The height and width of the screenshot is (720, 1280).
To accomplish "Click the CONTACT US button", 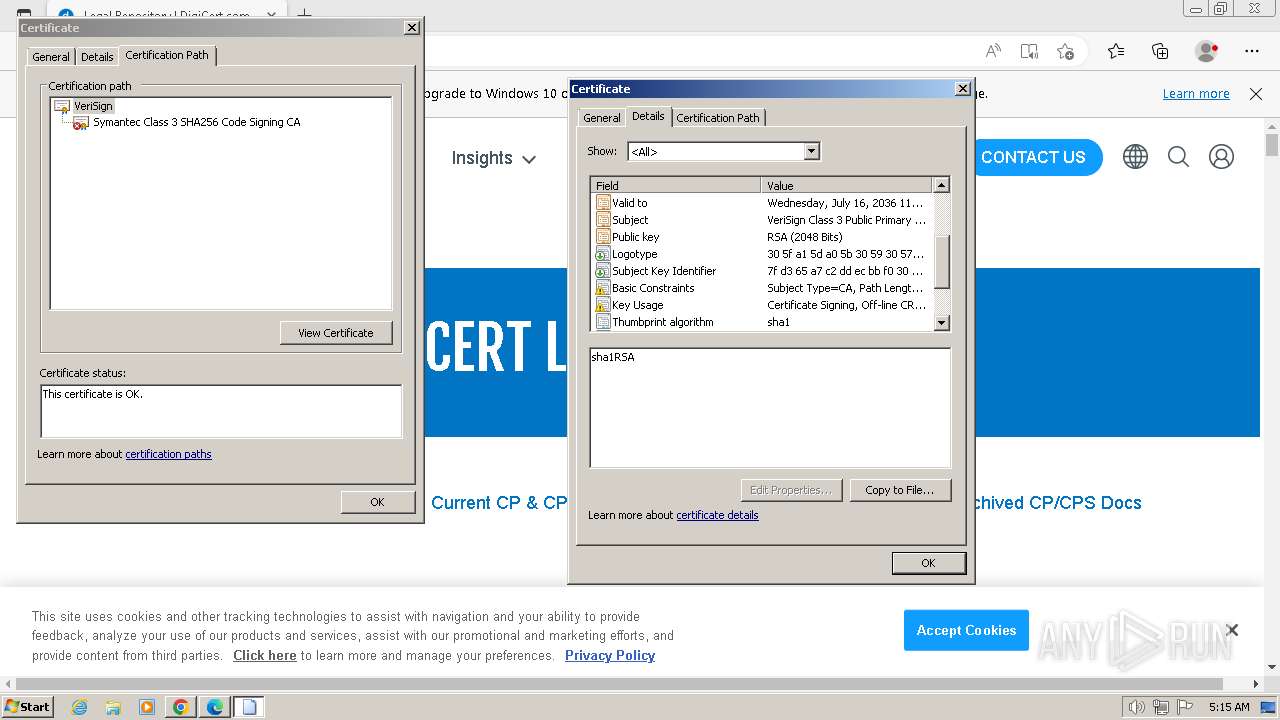I will (x=1033, y=157).
